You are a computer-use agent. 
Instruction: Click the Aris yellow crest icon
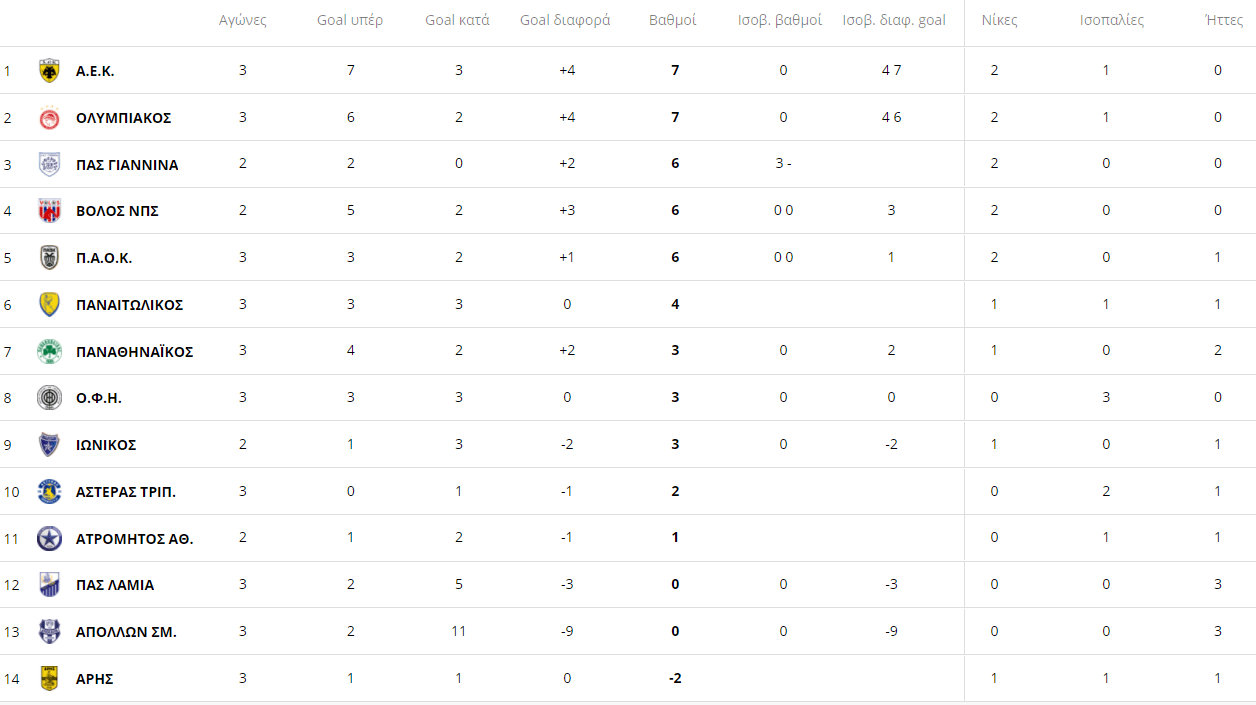(x=49, y=678)
